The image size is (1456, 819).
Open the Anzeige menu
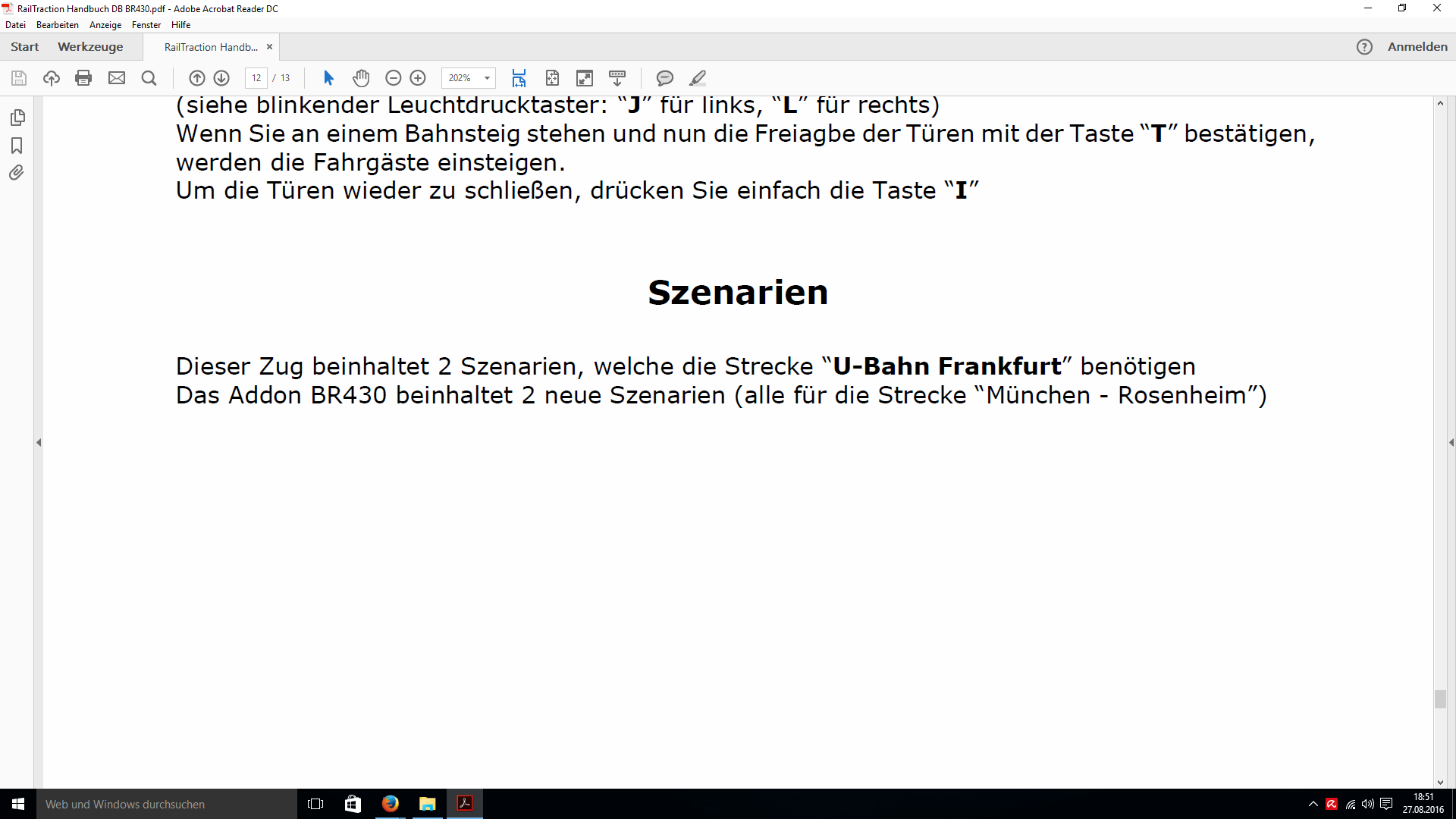tap(105, 25)
